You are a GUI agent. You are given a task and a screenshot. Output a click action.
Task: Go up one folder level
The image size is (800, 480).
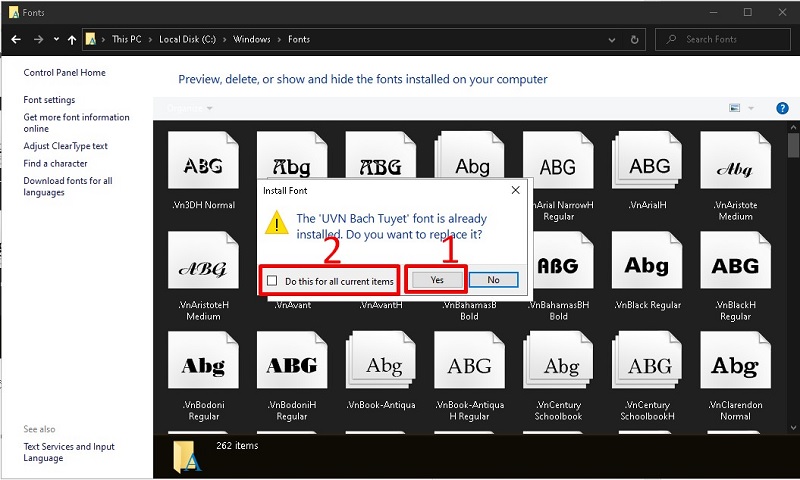coord(72,39)
